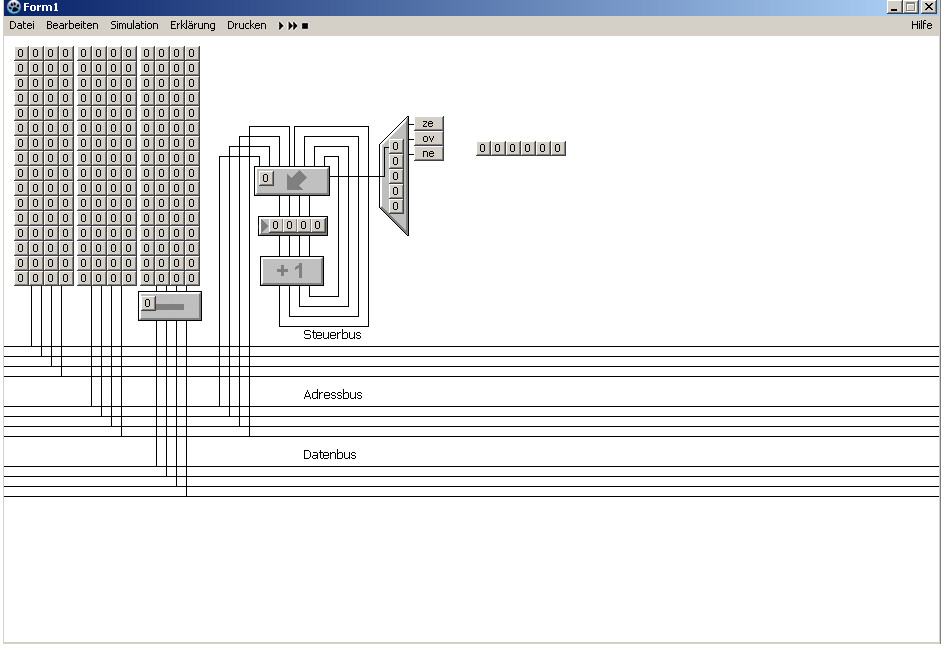Open the Hilfe menu
This screenshot has width=941, height=648.
click(921, 26)
